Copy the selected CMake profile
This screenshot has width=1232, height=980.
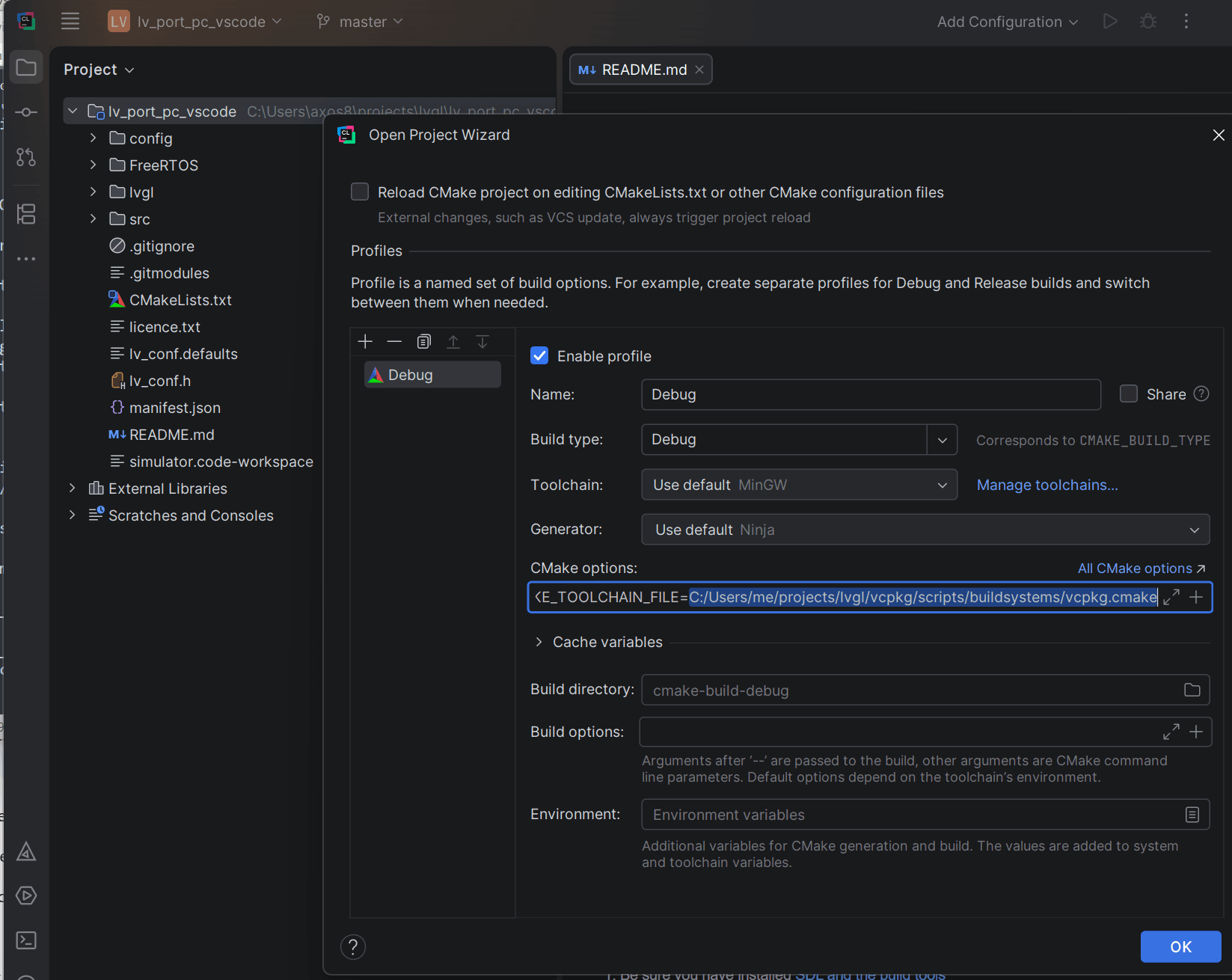(423, 342)
